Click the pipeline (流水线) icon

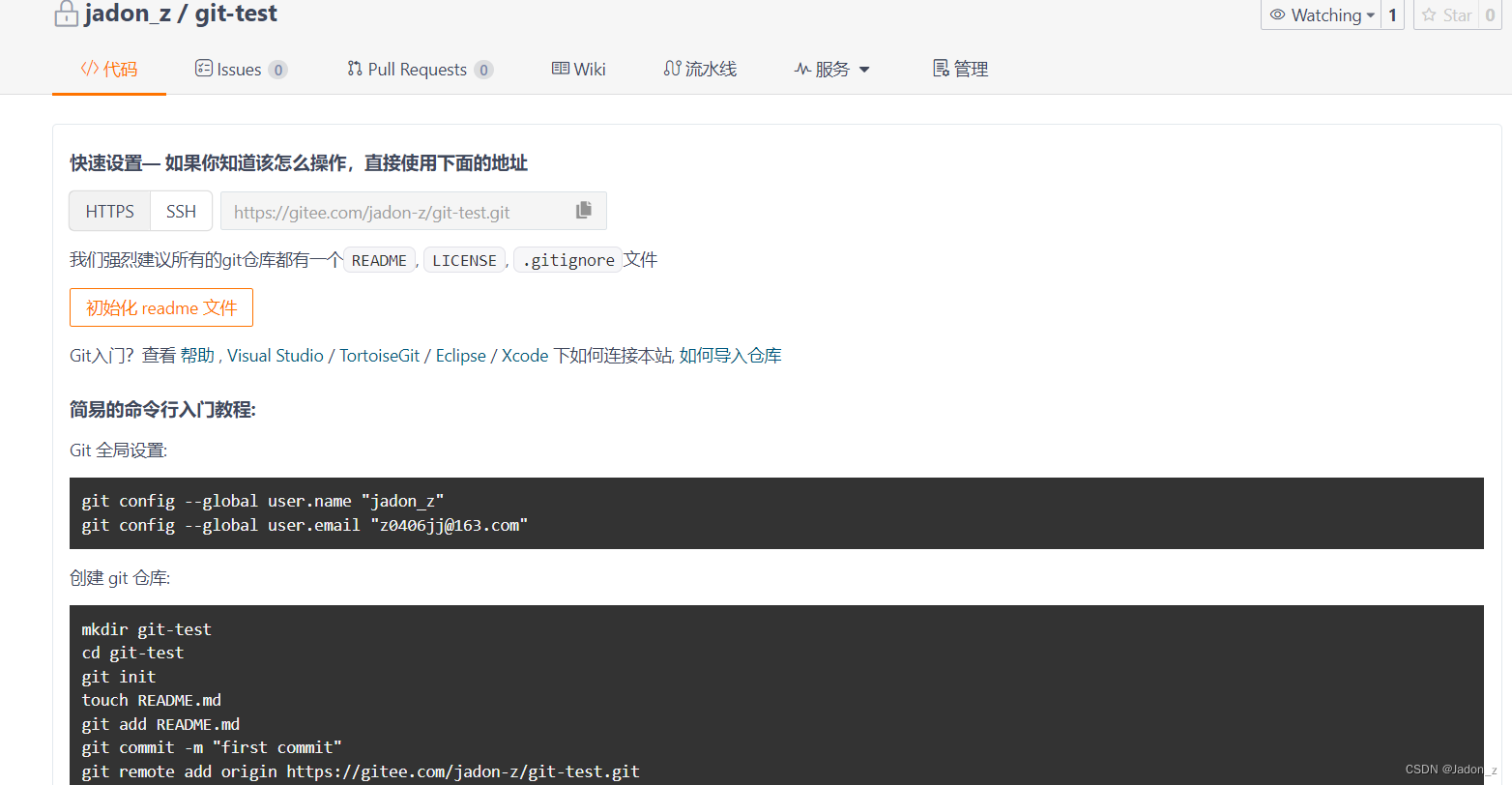point(672,68)
